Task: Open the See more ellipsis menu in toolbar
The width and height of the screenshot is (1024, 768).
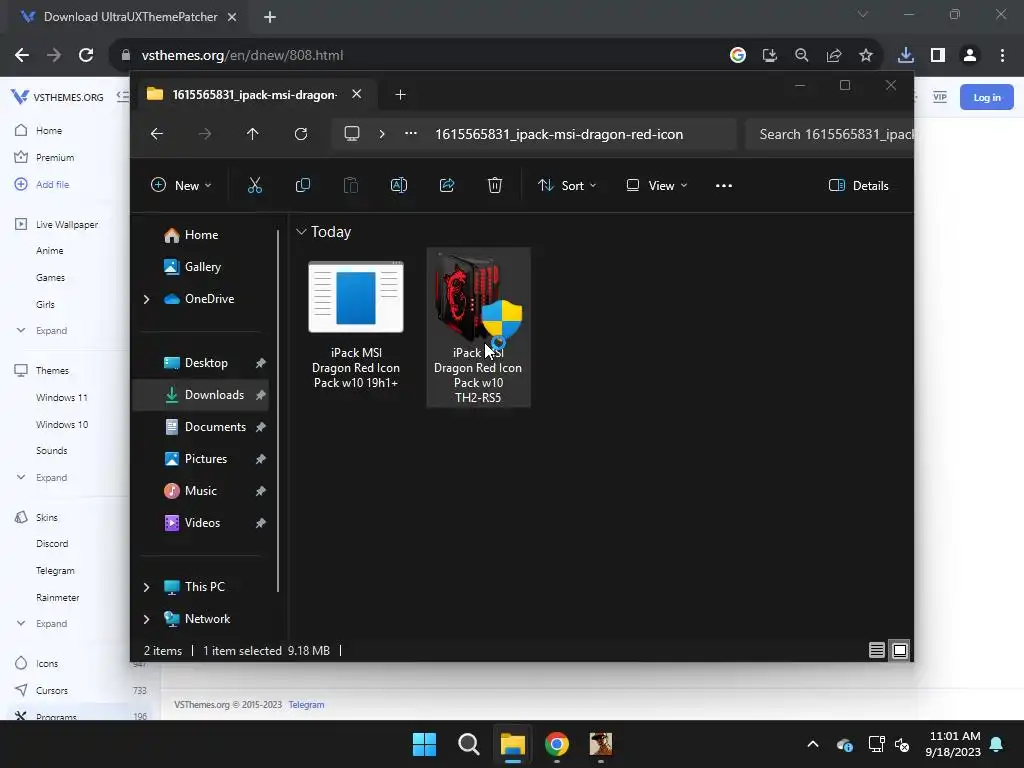Action: [x=724, y=185]
